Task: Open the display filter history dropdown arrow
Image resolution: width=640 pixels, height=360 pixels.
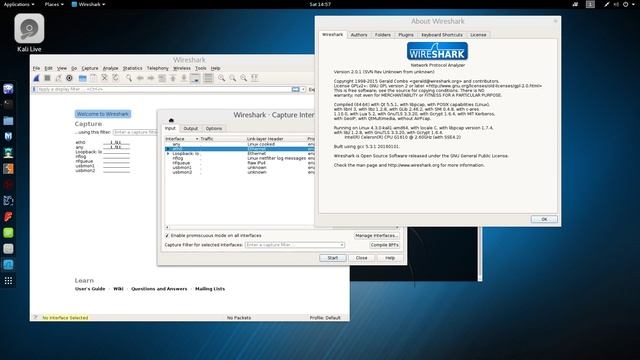Action: 303,89
